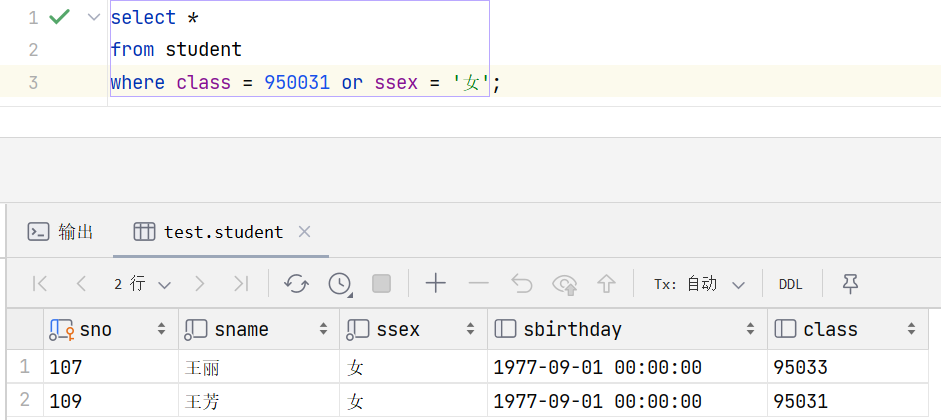This screenshot has height=420, width=941.
Task: Collapse the SQL statement fold arrow
Action: [94, 17]
